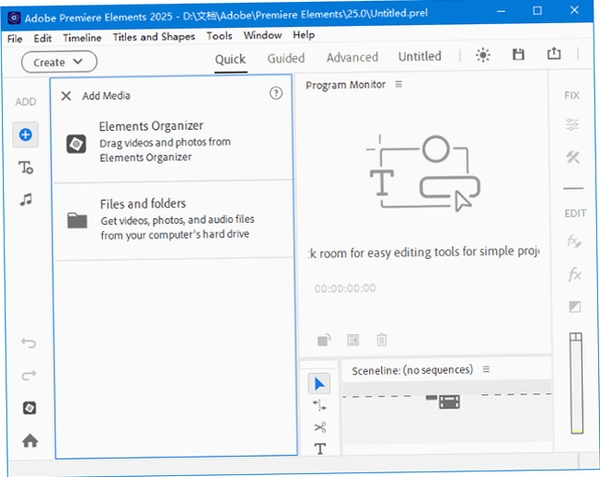
Task: Close the Add Media panel
Action: point(66,96)
